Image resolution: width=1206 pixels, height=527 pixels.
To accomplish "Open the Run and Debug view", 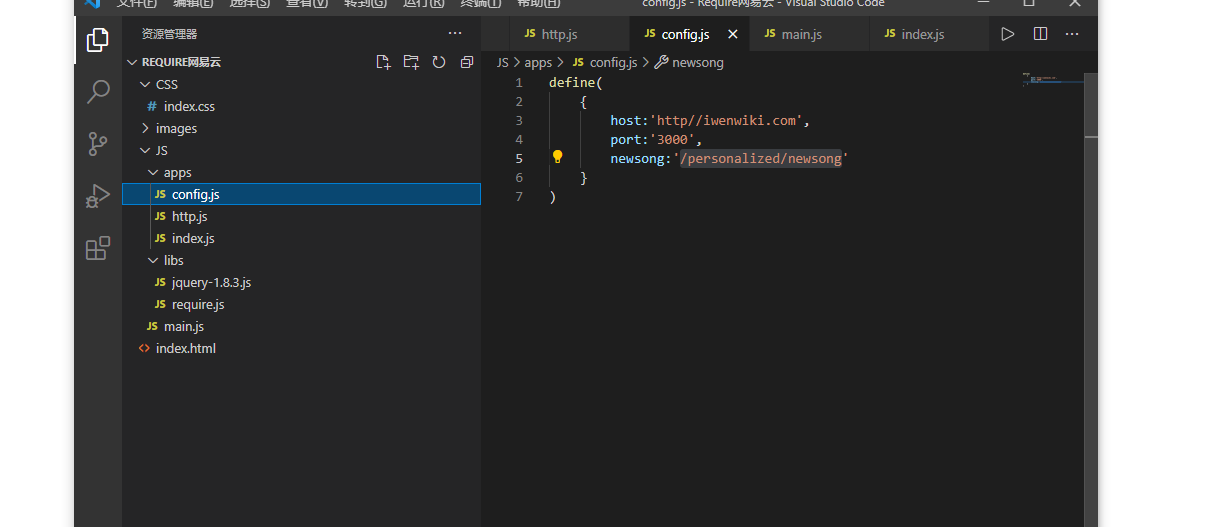I will (x=98, y=196).
